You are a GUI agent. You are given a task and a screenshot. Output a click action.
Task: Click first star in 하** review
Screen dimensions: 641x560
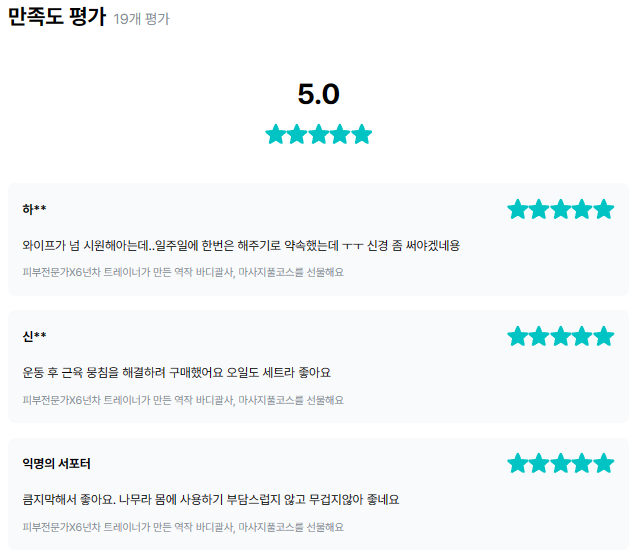click(x=518, y=209)
